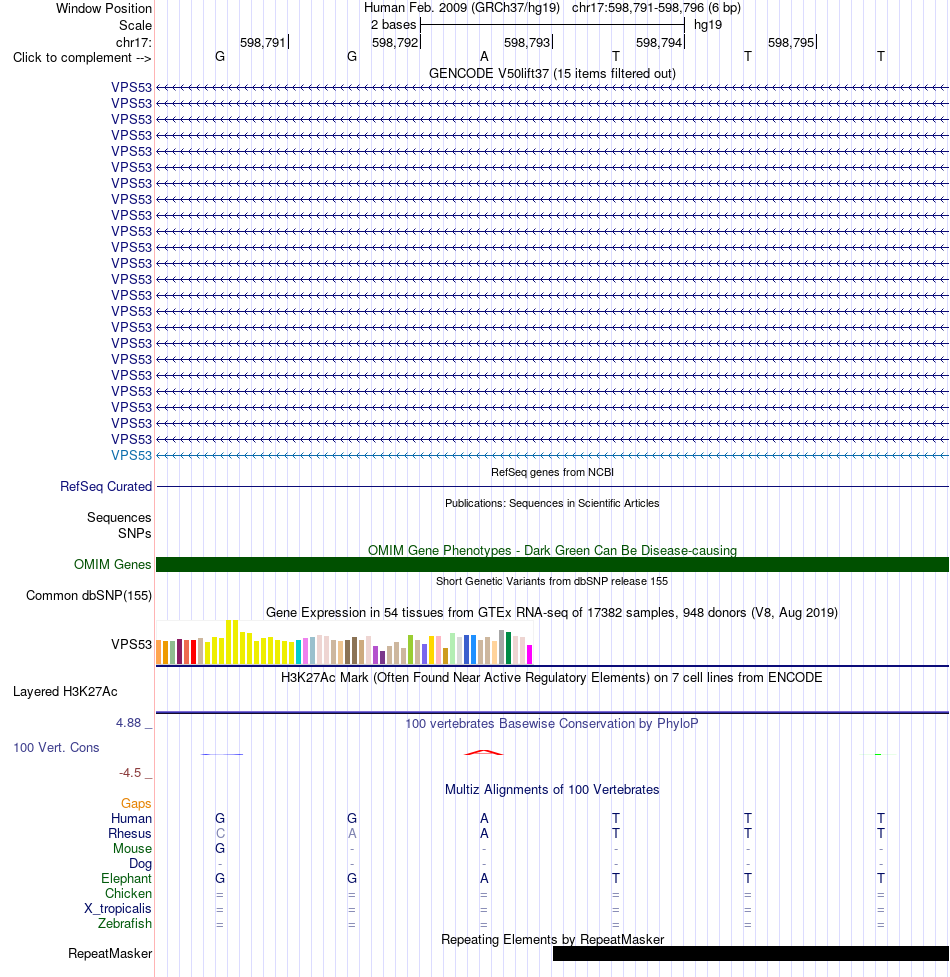950x977 pixels.
Task: Open 'Short Genetic Variants from dbSNP release 155' title
Action: [552, 581]
